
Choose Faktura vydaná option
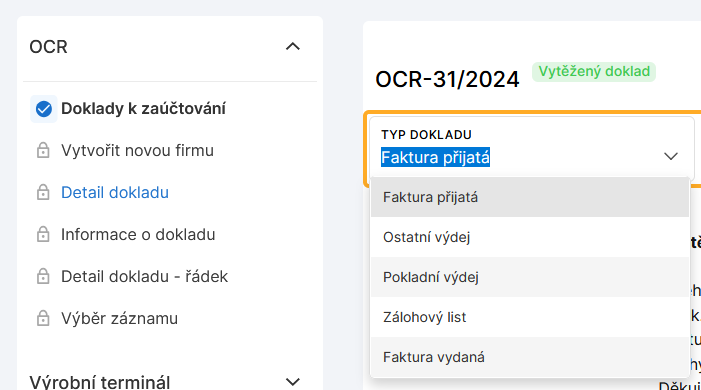530,357
